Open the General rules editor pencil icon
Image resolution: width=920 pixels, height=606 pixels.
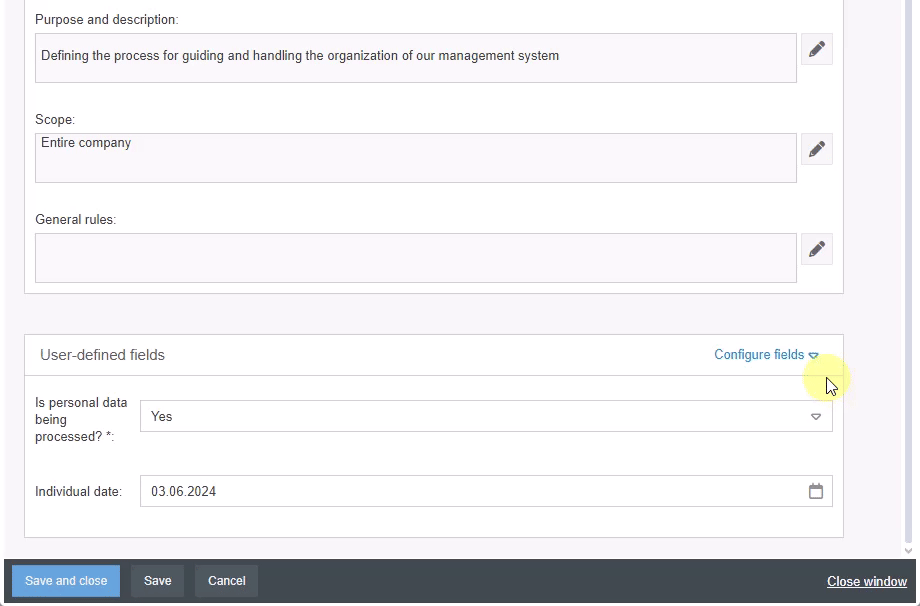[817, 249]
